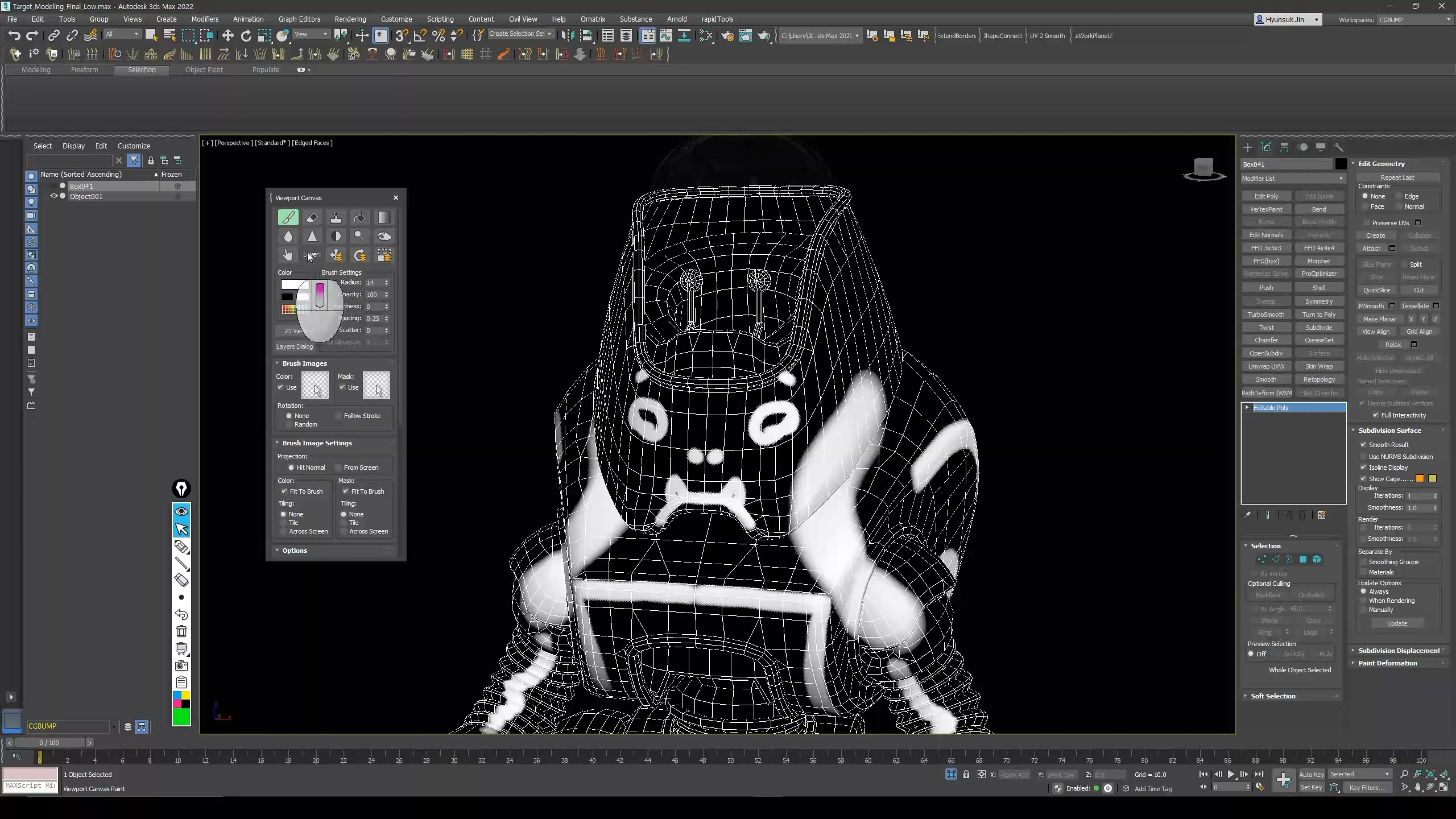Expand the Options rollout in Viewport Canvas
This screenshot has width=1456, height=819.
[x=295, y=551]
